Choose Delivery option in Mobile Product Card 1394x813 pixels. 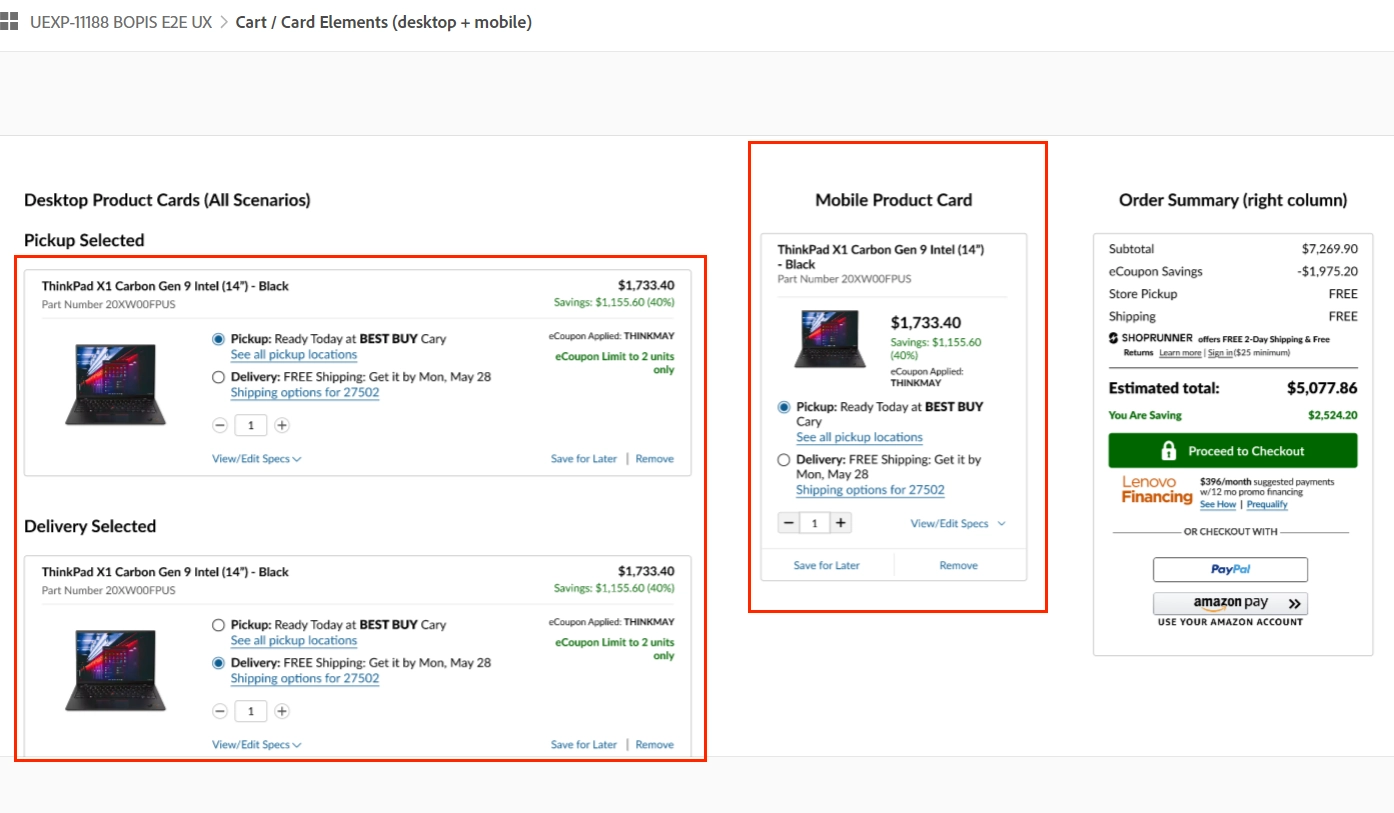click(784, 460)
